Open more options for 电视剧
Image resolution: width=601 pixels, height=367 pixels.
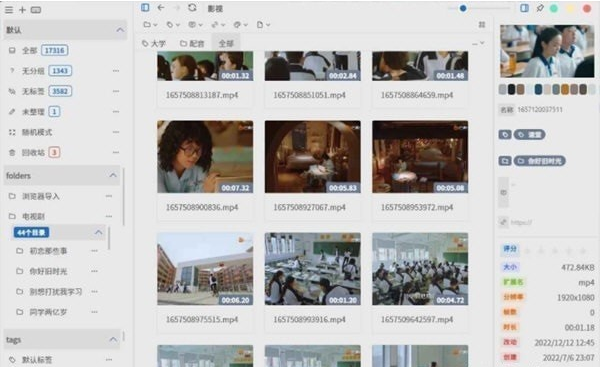pos(109,216)
